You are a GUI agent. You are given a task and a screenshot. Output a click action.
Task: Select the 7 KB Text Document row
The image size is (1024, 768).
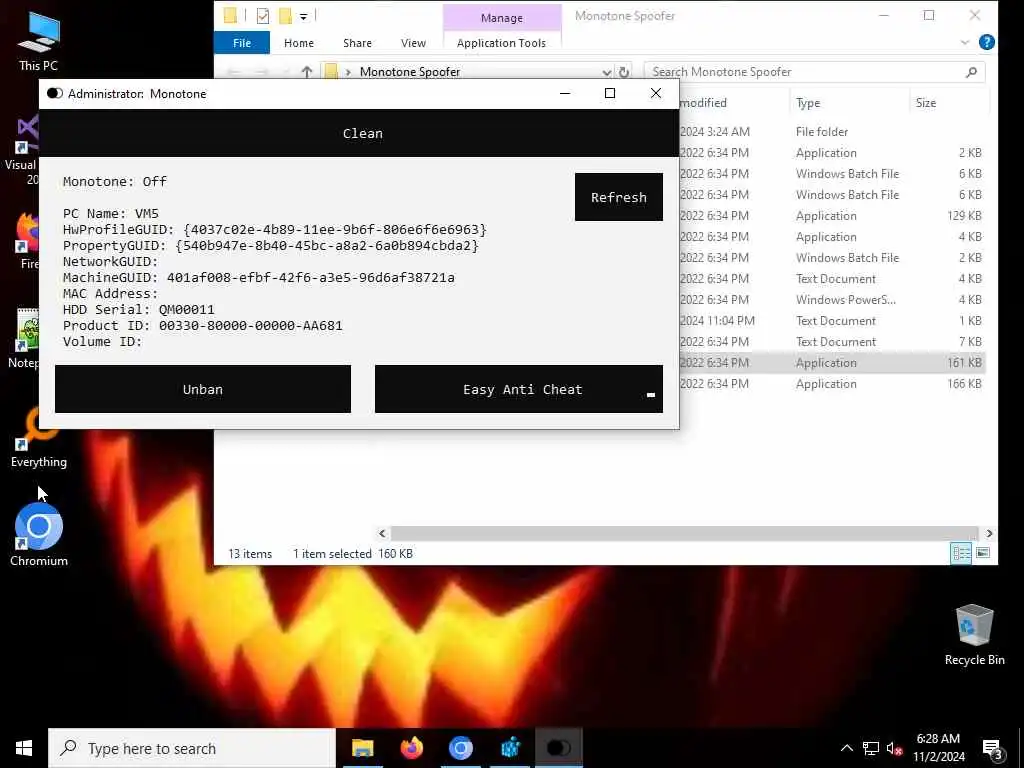[831, 342]
